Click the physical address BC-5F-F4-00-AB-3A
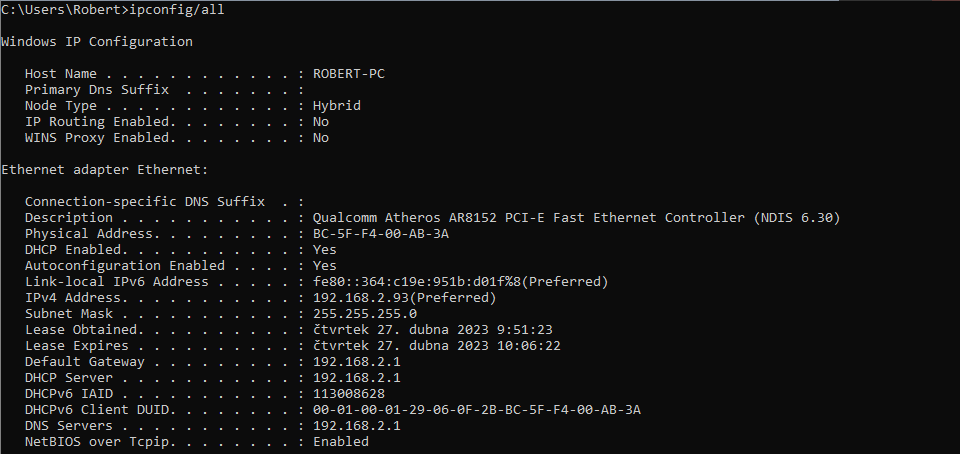The image size is (960, 454). click(x=380, y=234)
